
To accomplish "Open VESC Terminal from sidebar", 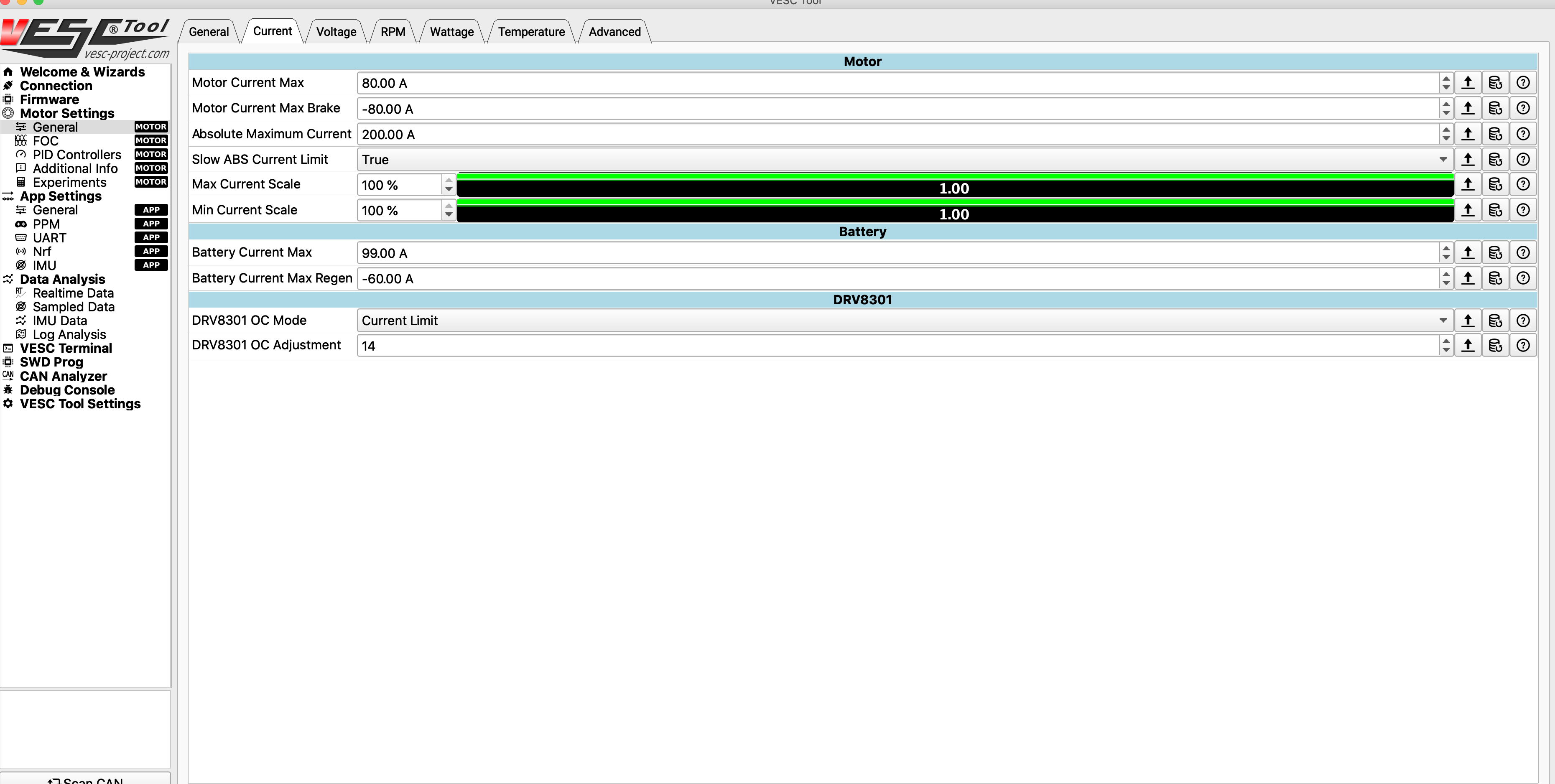I will coord(66,348).
